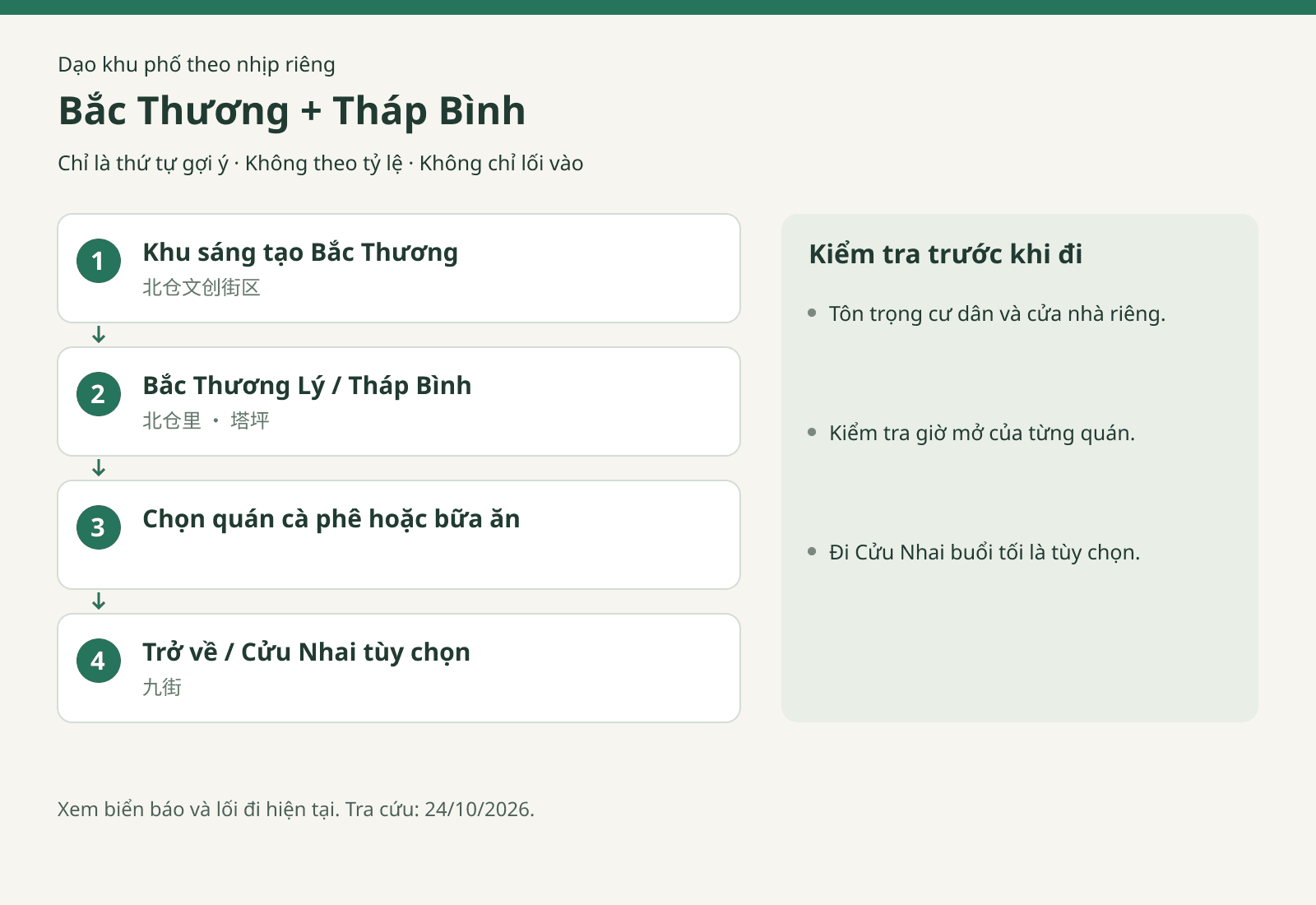This screenshot has height=905, width=1316.
Task: Click the step 3 number badge
Action: coord(99,527)
